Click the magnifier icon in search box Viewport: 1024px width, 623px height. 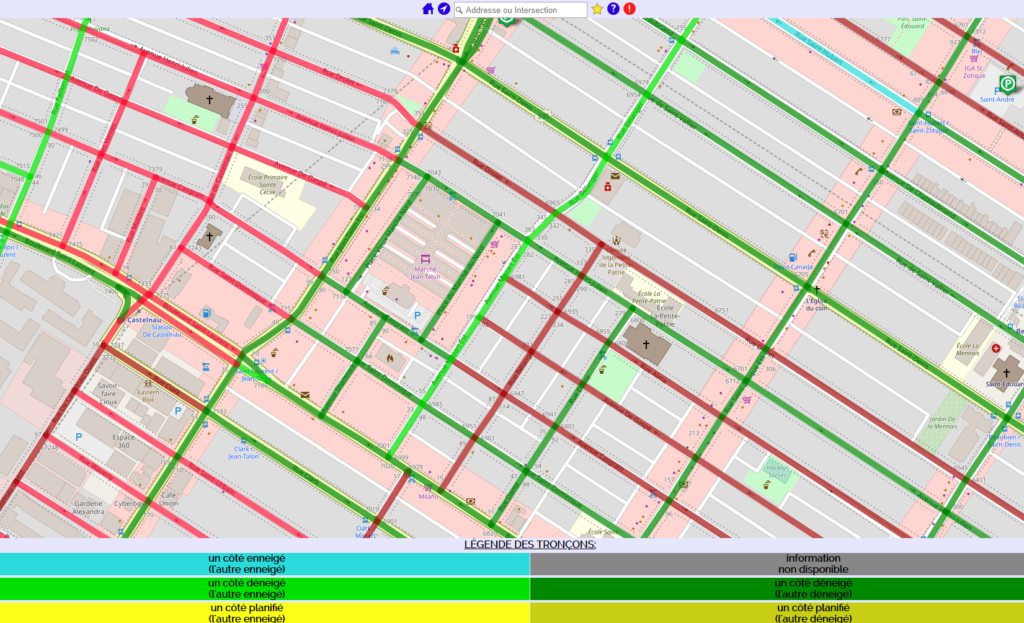pos(460,10)
